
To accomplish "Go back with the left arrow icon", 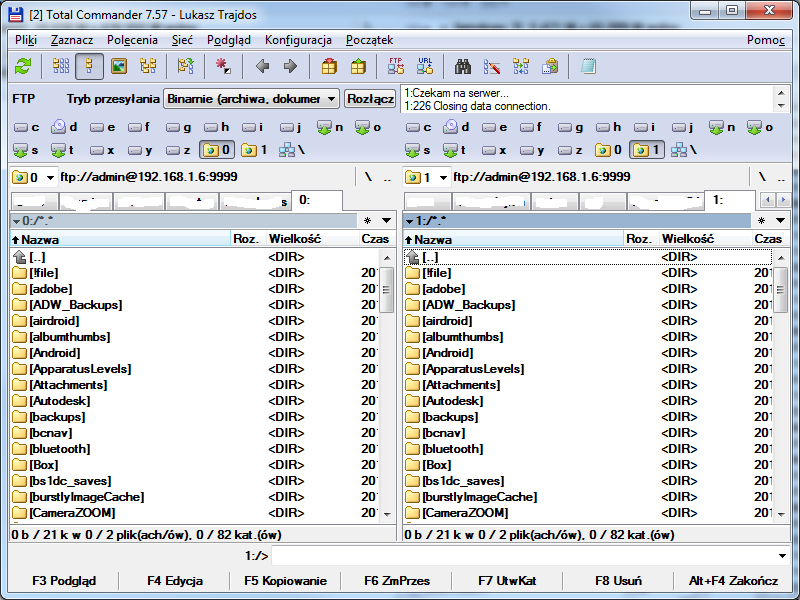I will click(x=262, y=66).
